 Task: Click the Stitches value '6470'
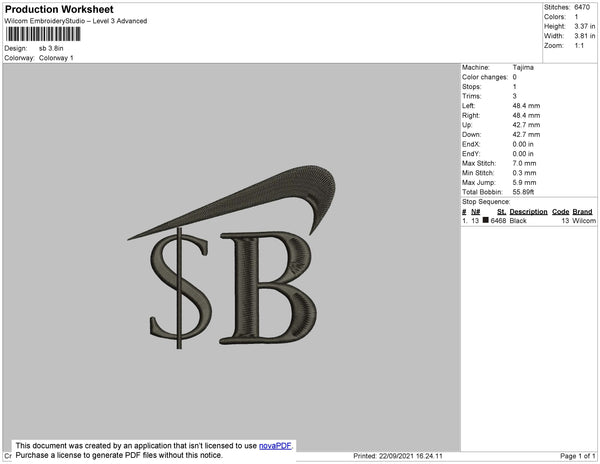click(x=582, y=7)
